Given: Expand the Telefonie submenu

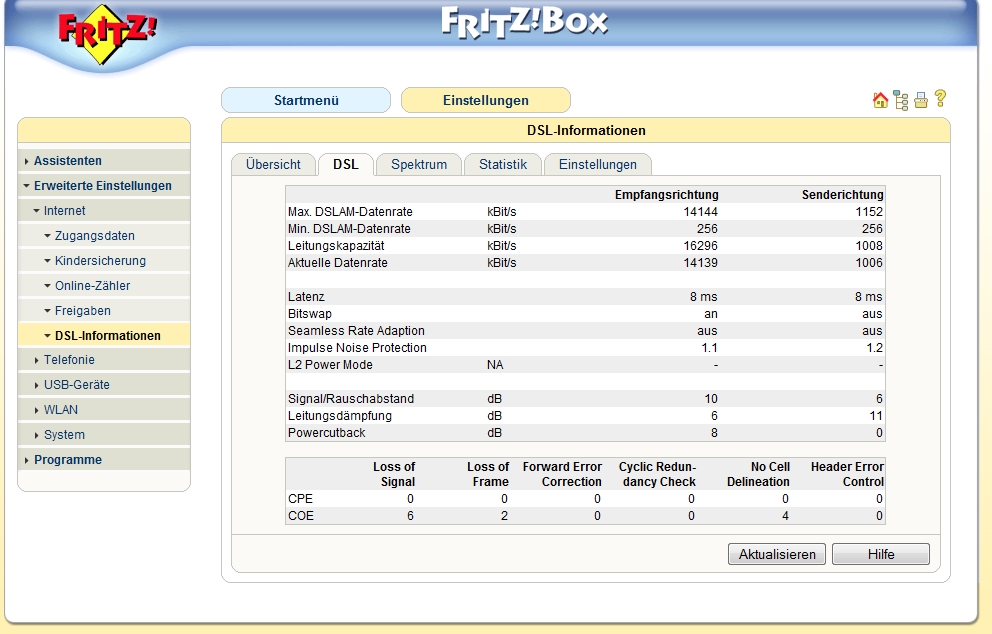Looking at the screenshot, I should pos(69,360).
